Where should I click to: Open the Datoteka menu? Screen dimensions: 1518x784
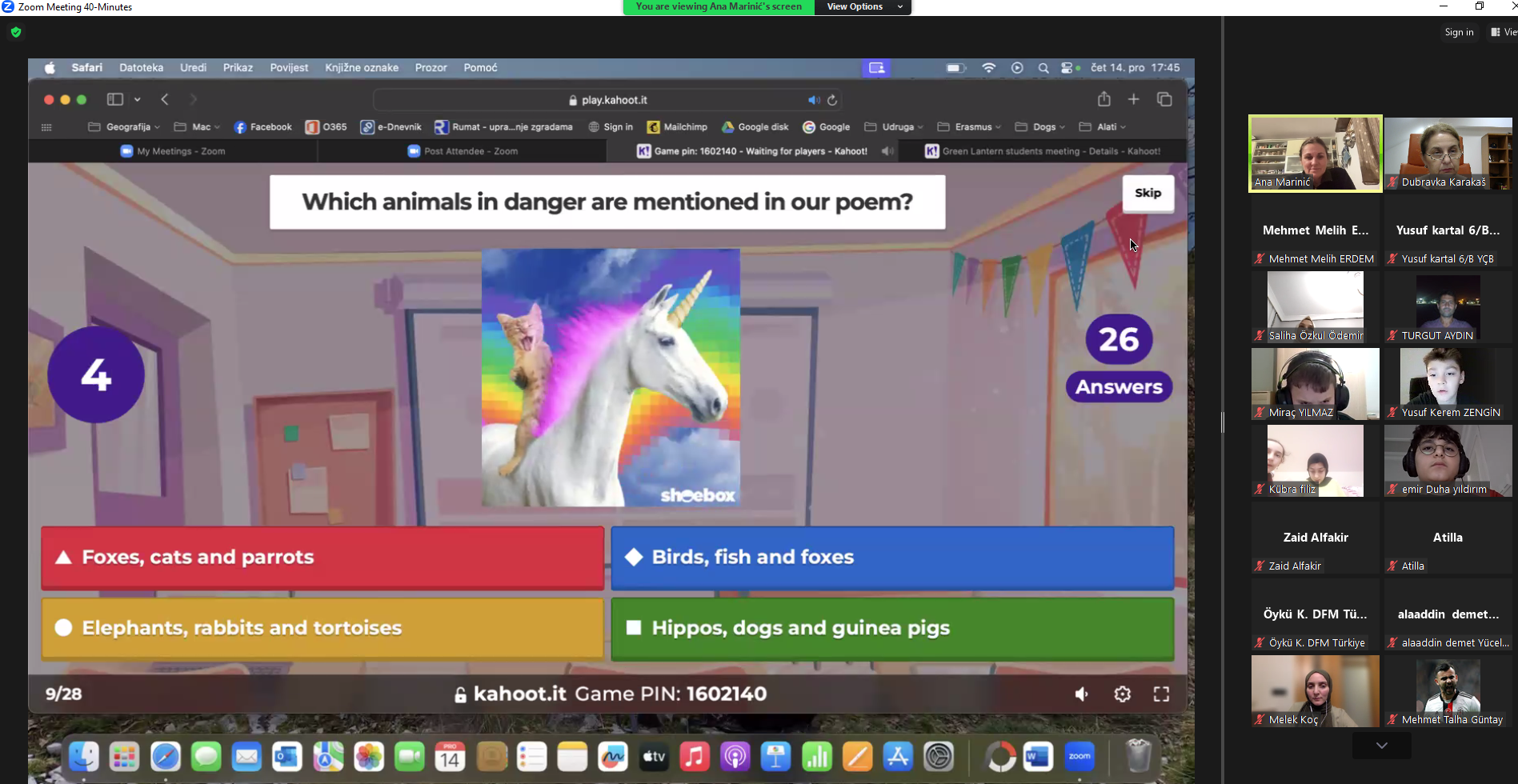pyautogui.click(x=141, y=68)
